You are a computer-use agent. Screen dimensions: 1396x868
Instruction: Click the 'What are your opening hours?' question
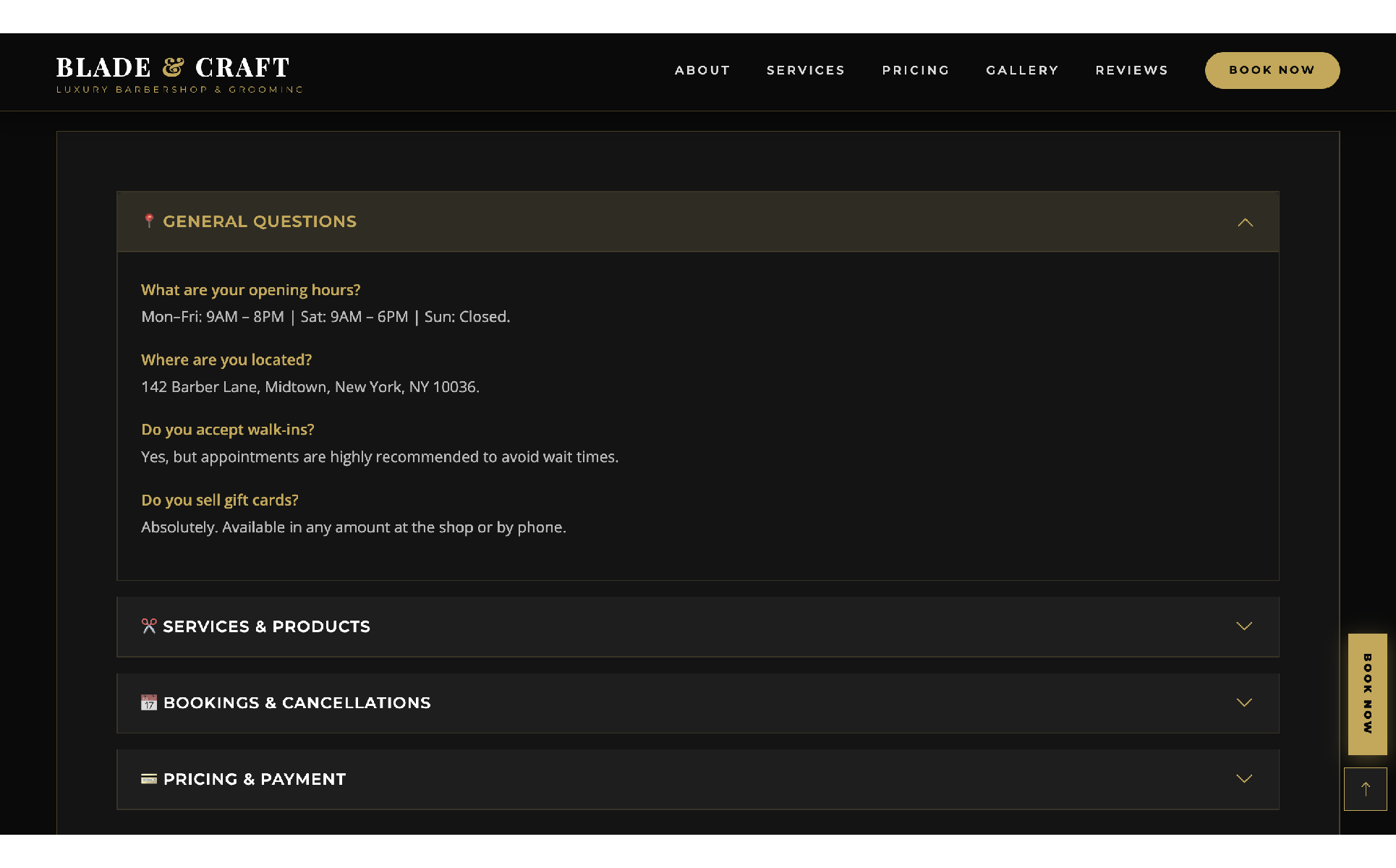pyautogui.click(x=250, y=290)
